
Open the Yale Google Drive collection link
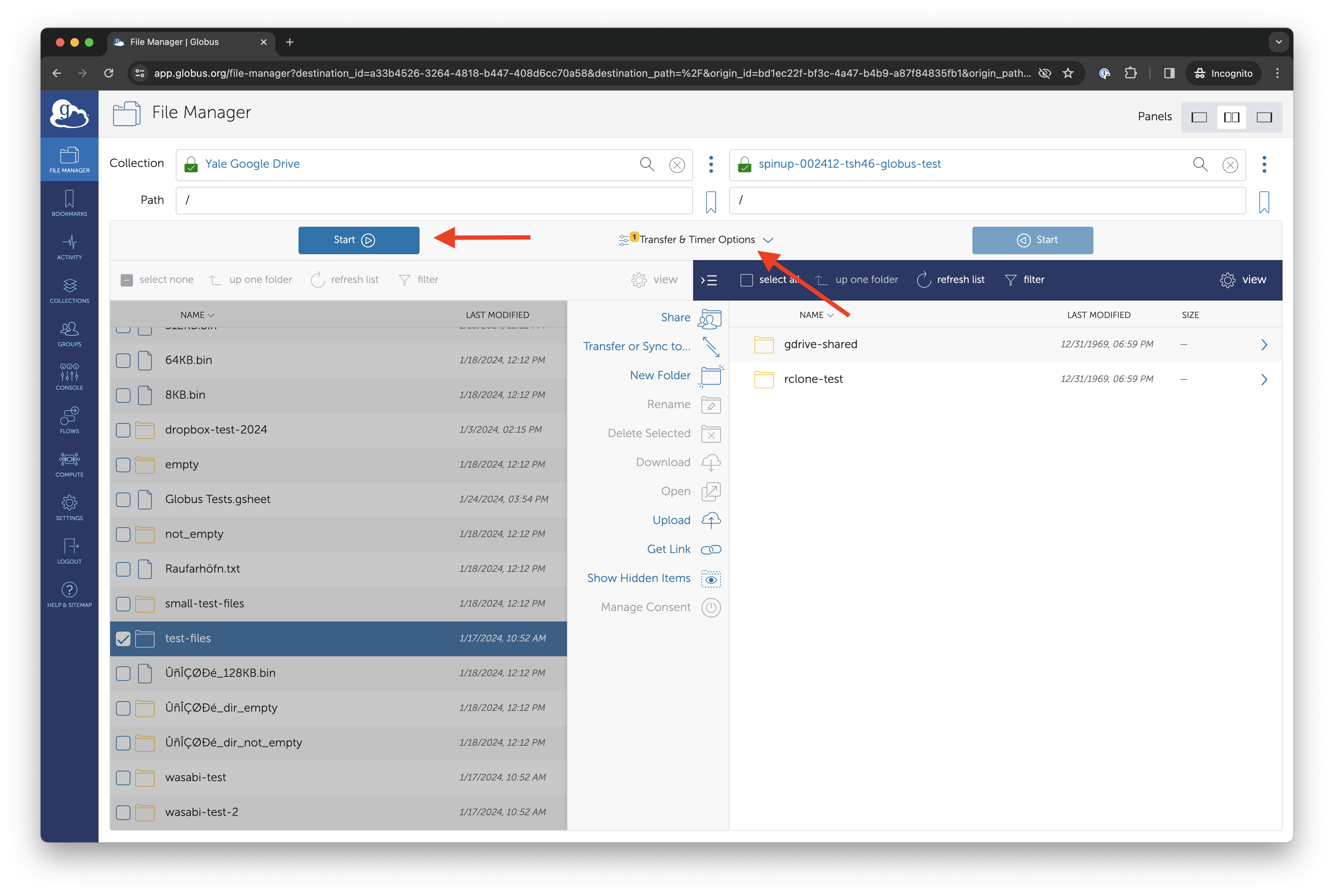coord(252,164)
